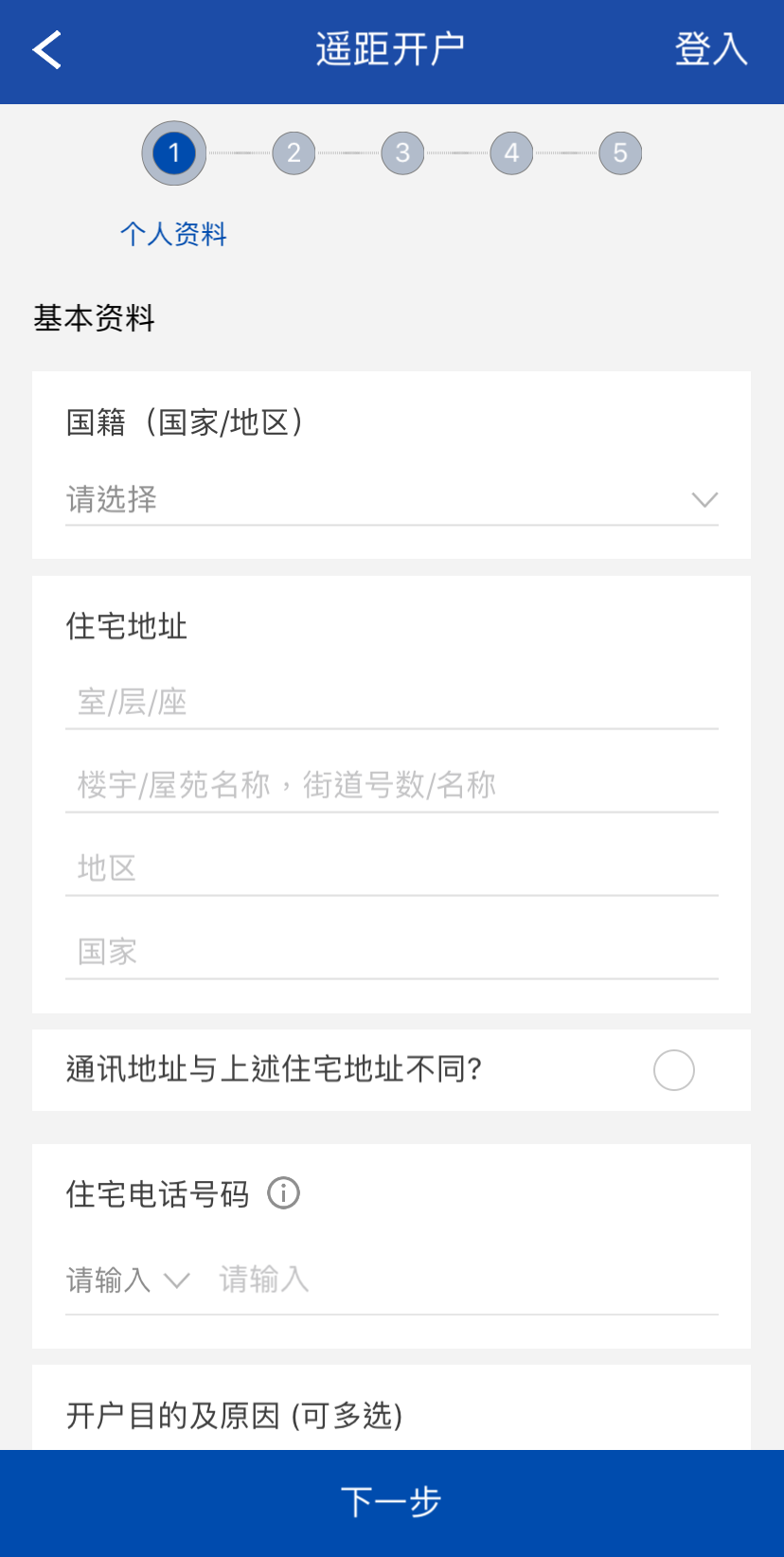Open phone area code 请输入 dropdown
This screenshot has height=1557, width=784.
tap(128, 1280)
